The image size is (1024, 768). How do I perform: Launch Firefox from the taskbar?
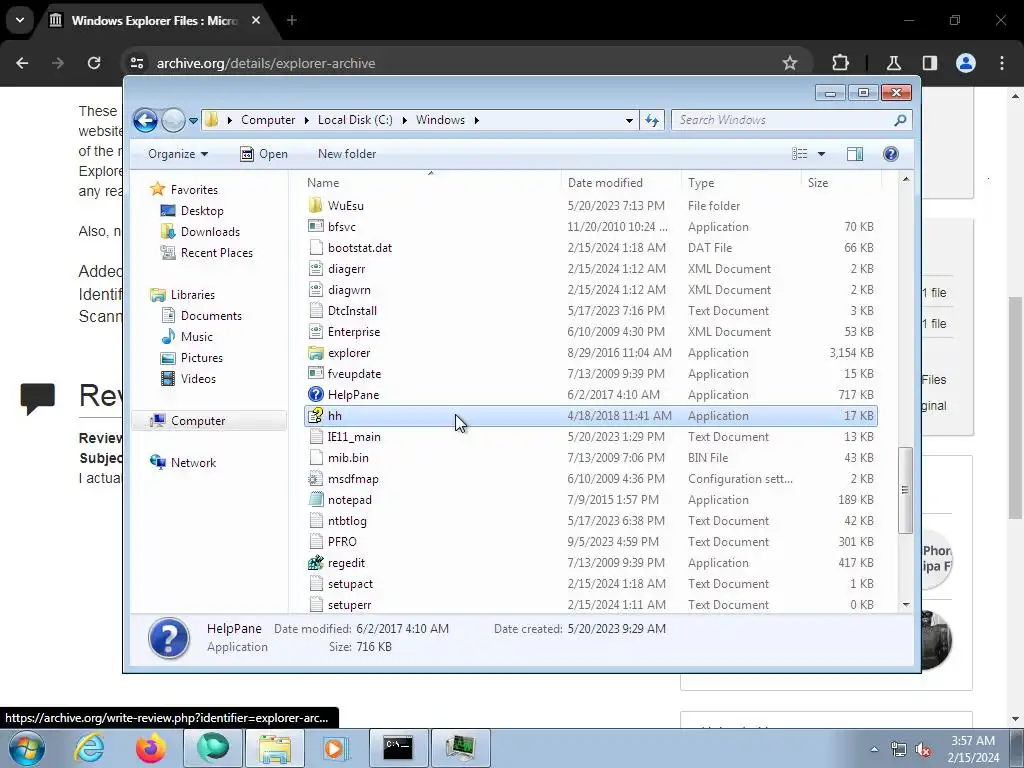coord(150,748)
